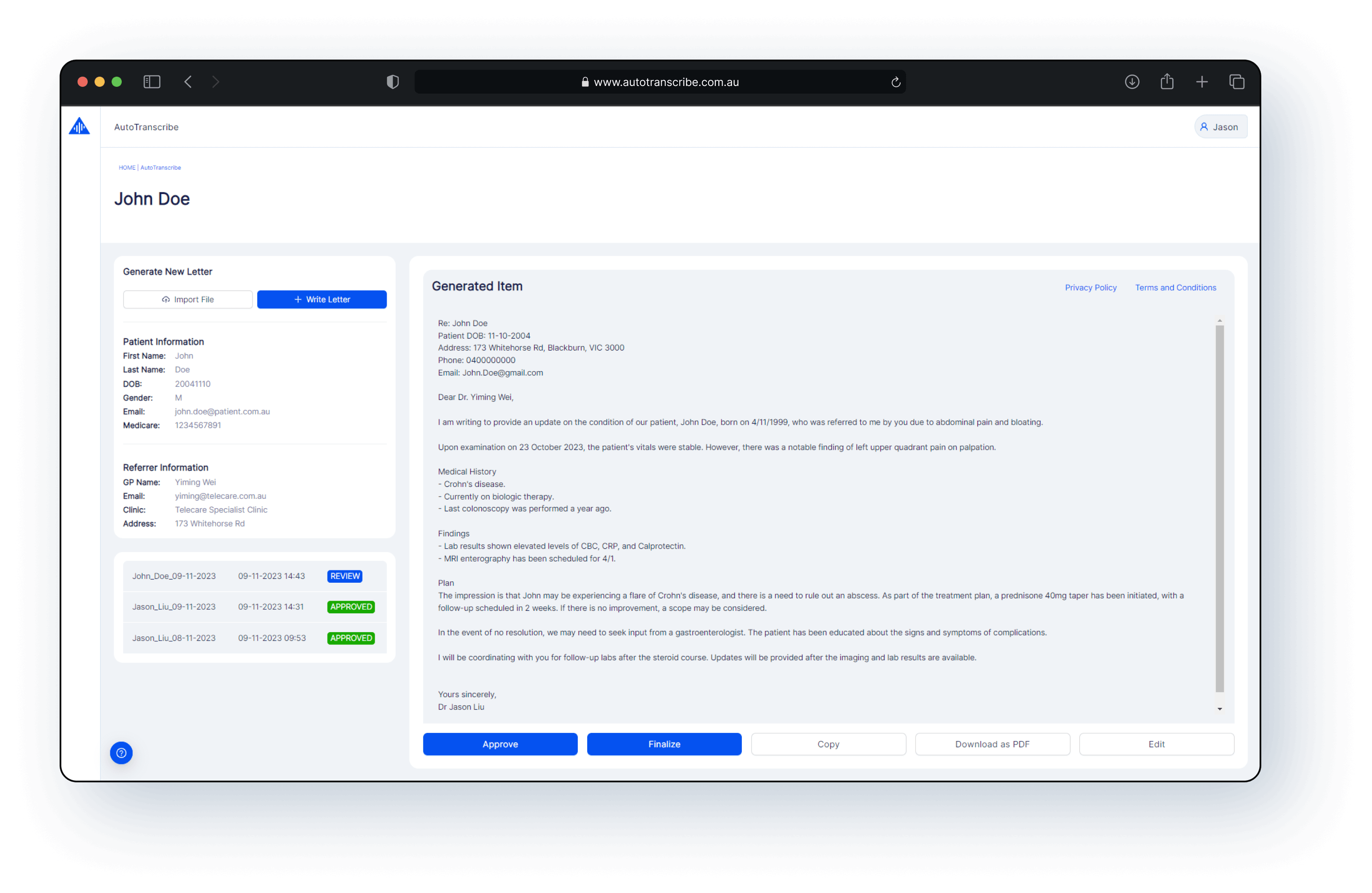
Task: Reload the page with refresh icon
Action: [x=895, y=82]
